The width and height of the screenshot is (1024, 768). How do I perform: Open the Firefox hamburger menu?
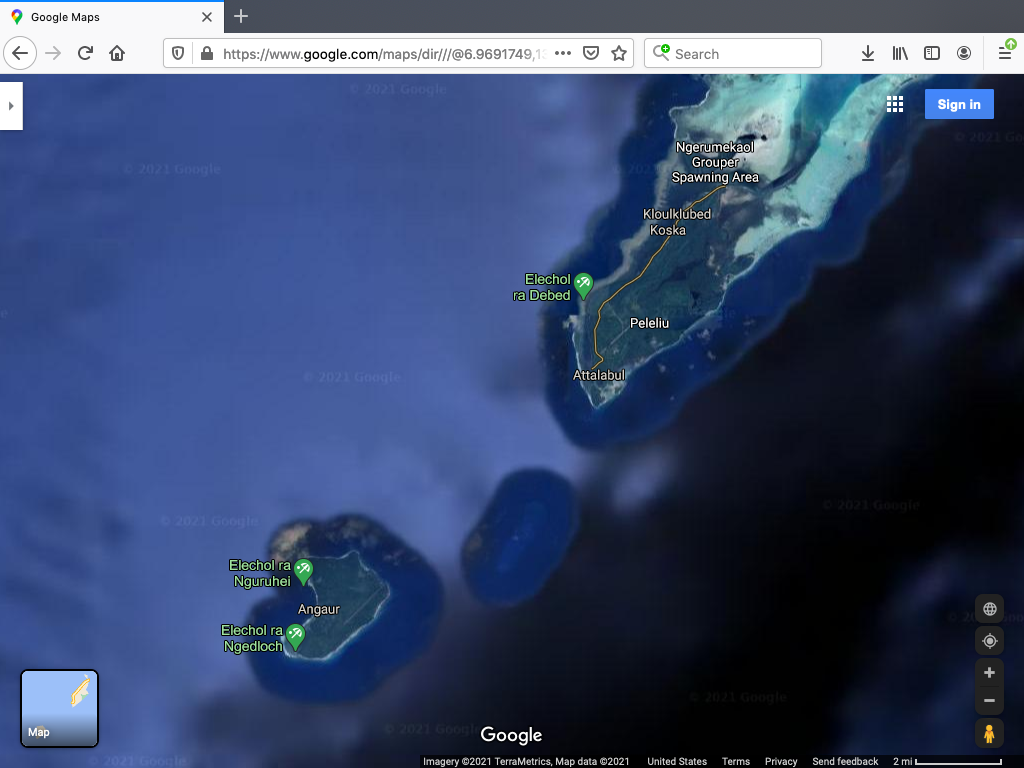(x=1005, y=53)
